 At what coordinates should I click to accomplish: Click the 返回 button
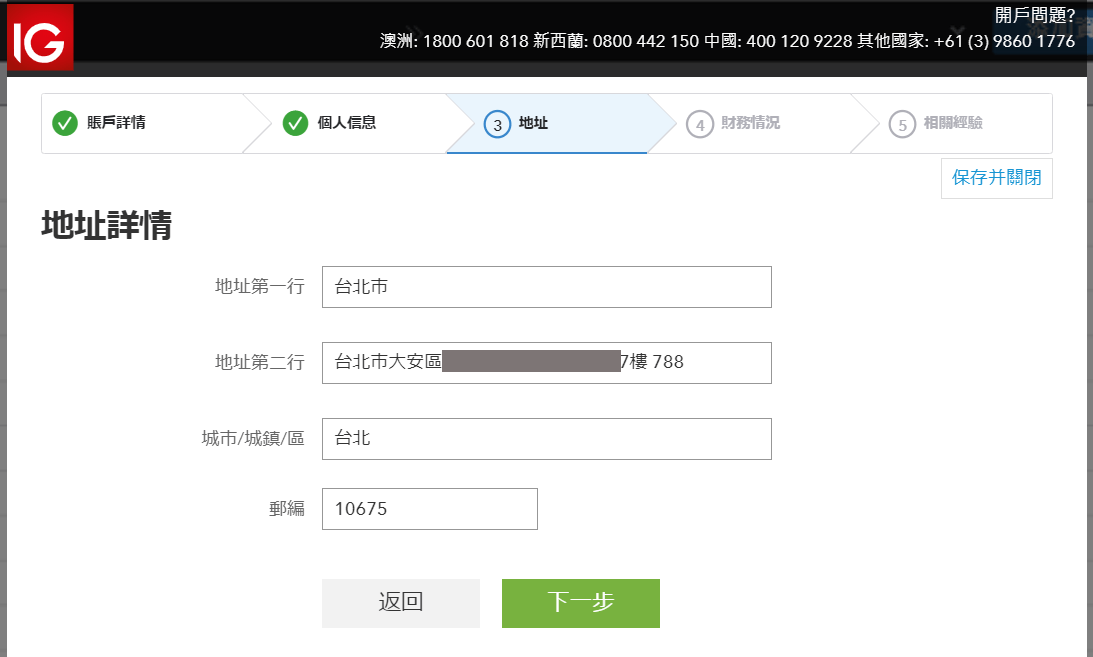(x=400, y=603)
